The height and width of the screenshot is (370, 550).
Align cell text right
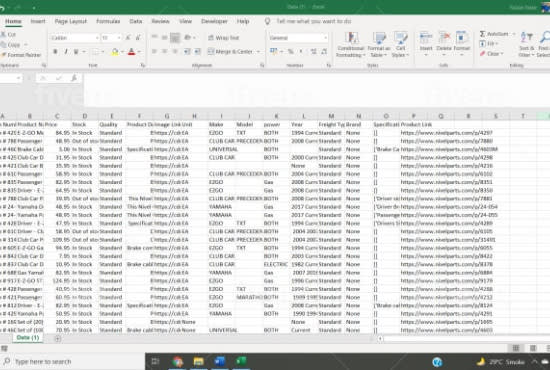tap(175, 52)
